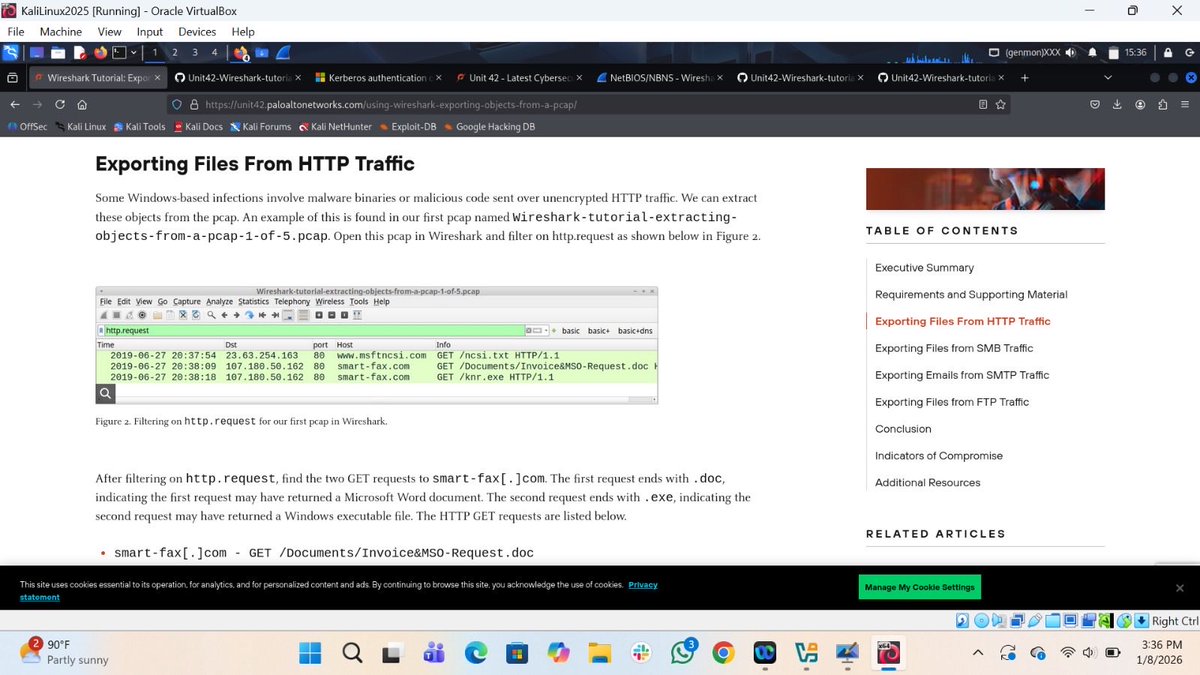
Task: Open the Kali Tools bookmark
Action: click(139, 127)
